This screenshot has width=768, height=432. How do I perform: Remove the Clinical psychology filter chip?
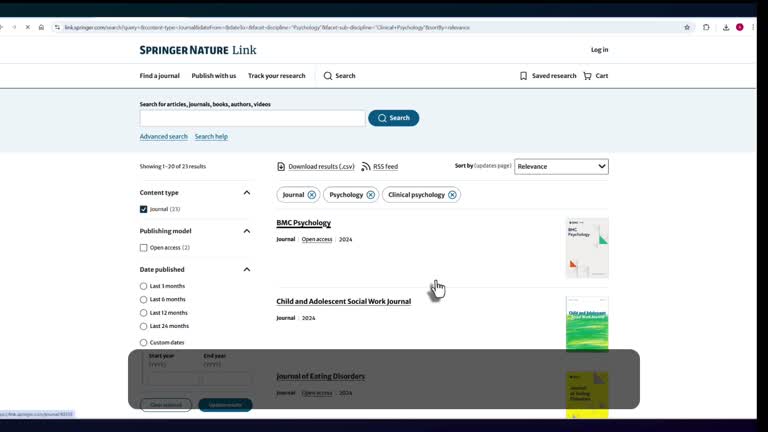452,195
